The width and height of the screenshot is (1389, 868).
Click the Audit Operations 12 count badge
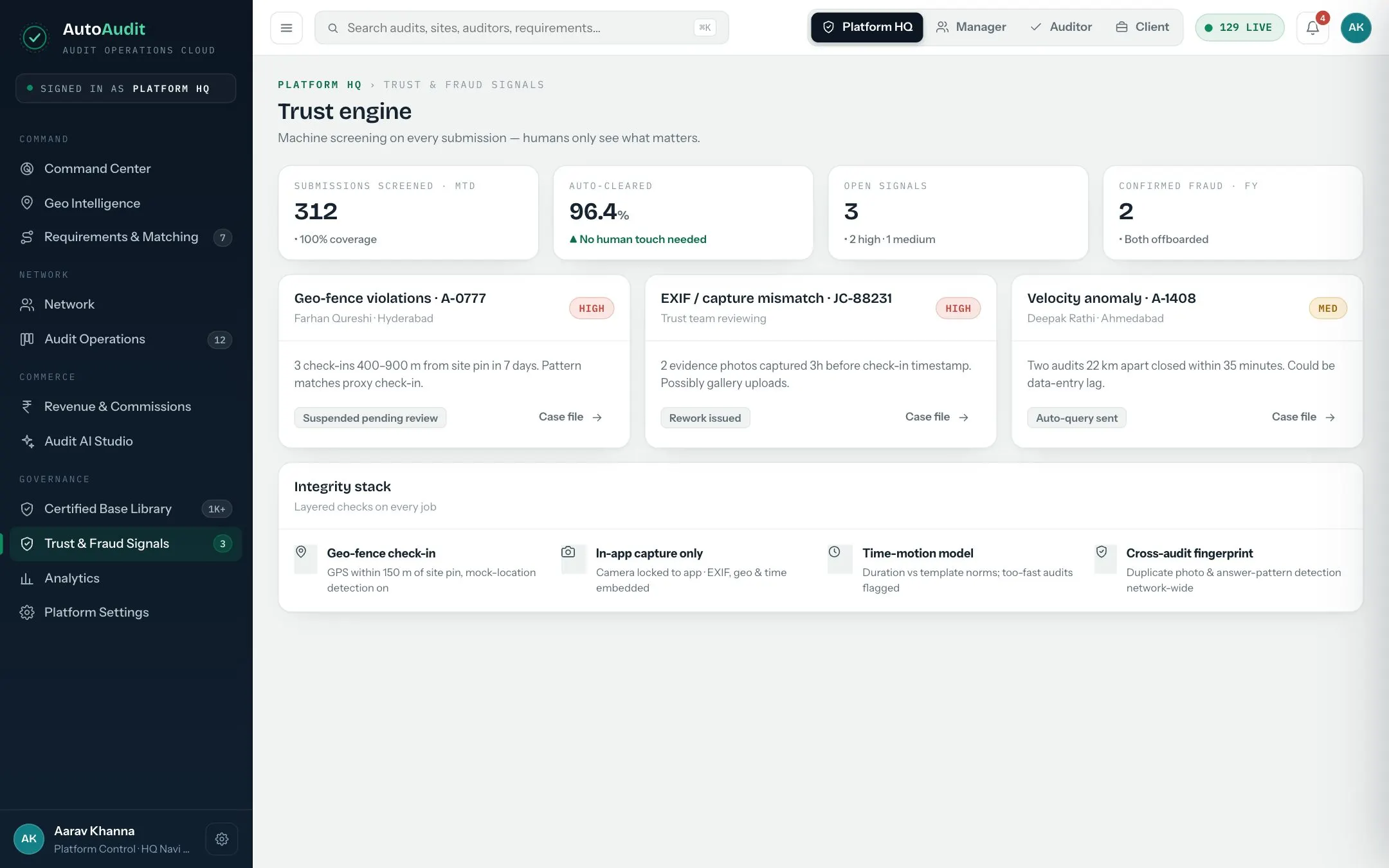click(220, 339)
